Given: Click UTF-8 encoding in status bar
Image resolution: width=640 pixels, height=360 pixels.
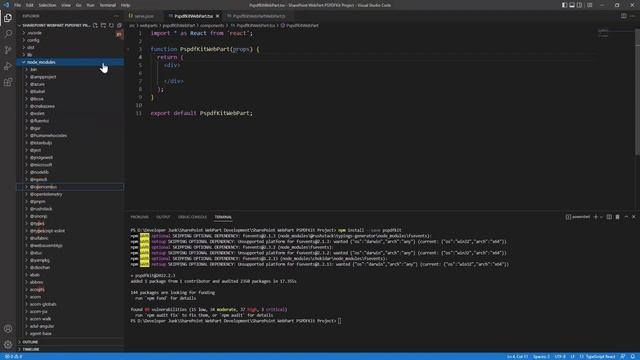Looking at the screenshot, I should [560, 356].
